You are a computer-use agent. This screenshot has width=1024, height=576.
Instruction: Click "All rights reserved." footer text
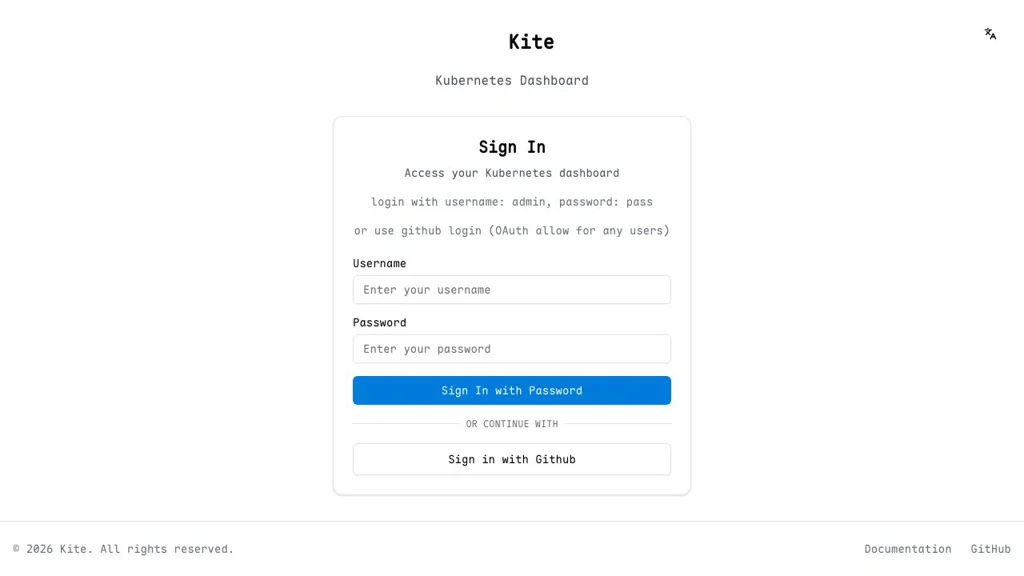click(167, 549)
